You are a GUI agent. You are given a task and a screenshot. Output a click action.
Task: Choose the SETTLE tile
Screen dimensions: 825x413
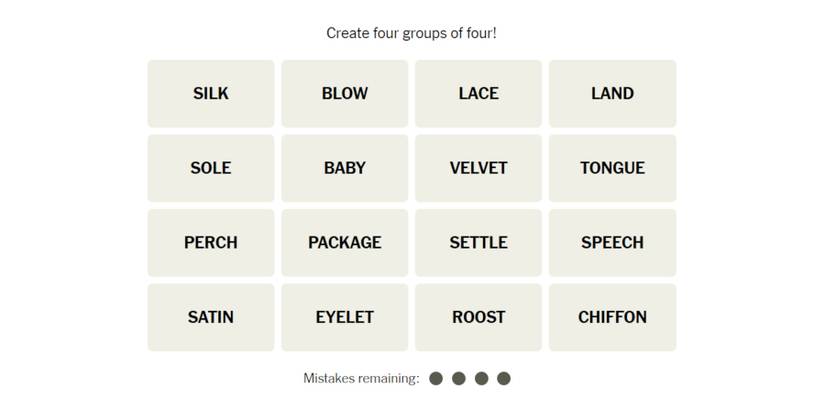click(478, 242)
